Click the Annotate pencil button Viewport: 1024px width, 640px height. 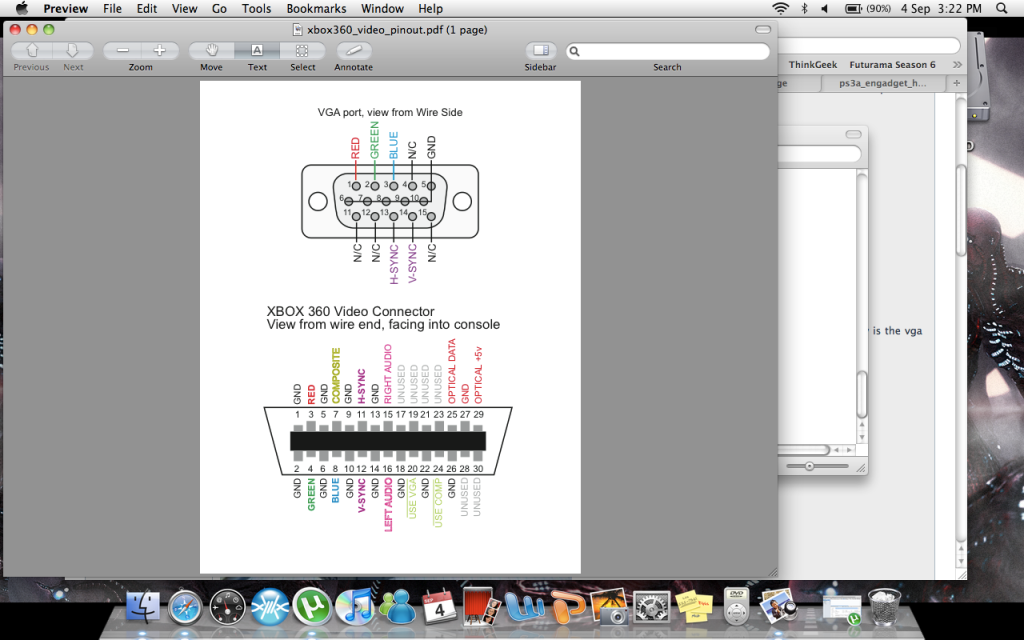coord(353,51)
